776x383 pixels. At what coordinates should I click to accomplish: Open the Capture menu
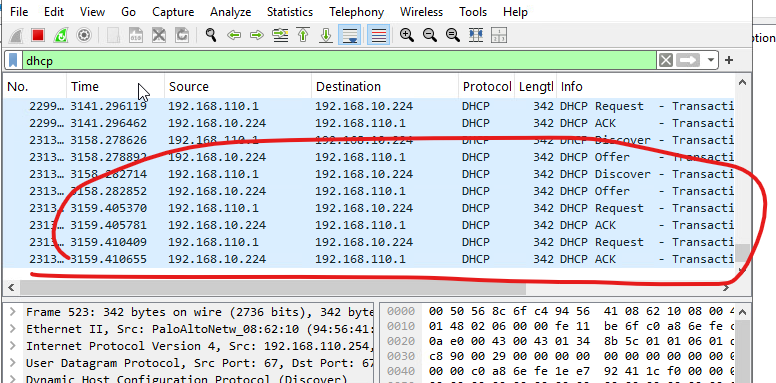tap(173, 12)
